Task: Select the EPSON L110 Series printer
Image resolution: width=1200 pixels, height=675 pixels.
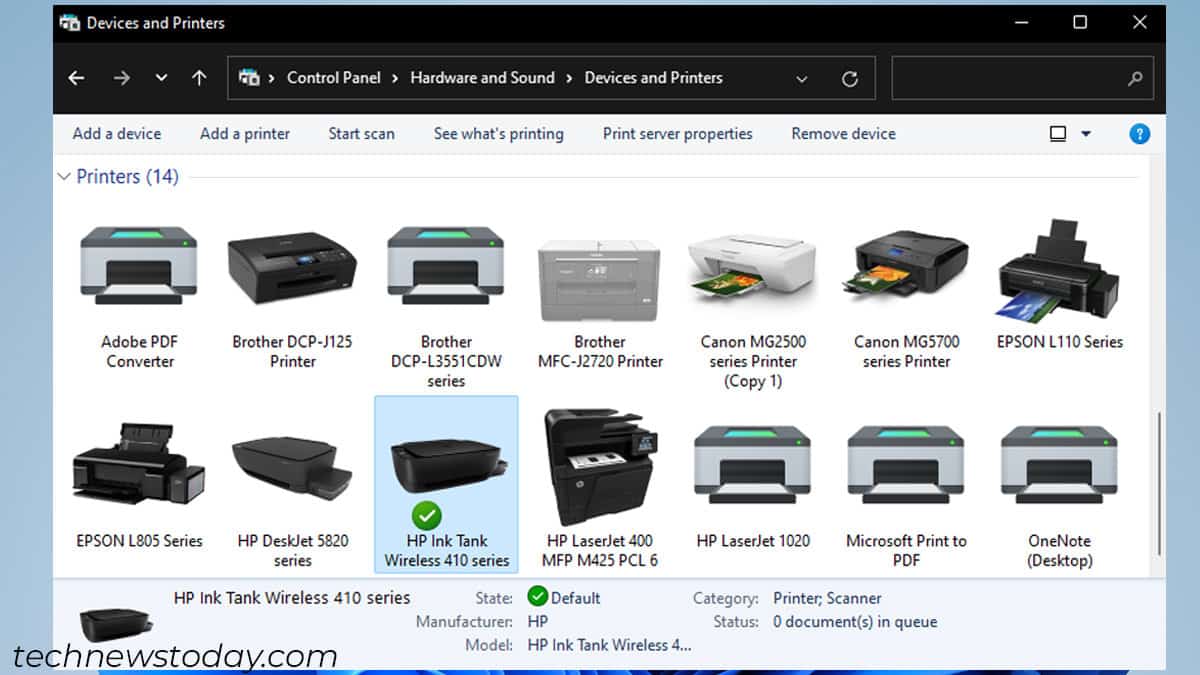Action: (1059, 267)
